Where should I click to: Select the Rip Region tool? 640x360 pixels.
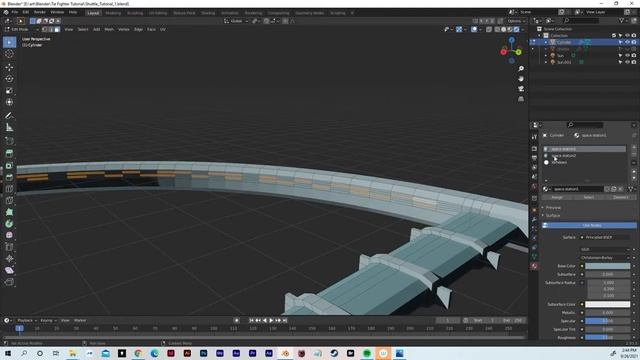click(9, 282)
